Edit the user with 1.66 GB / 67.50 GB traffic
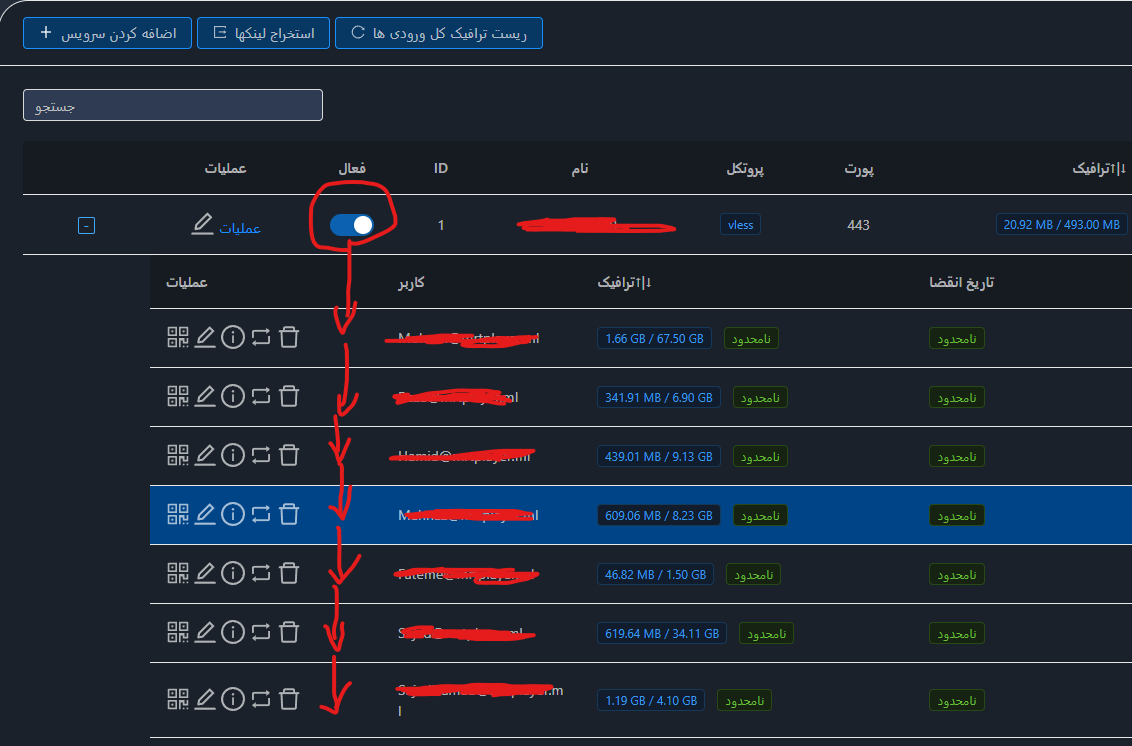This screenshot has width=1132, height=746. tap(205, 337)
